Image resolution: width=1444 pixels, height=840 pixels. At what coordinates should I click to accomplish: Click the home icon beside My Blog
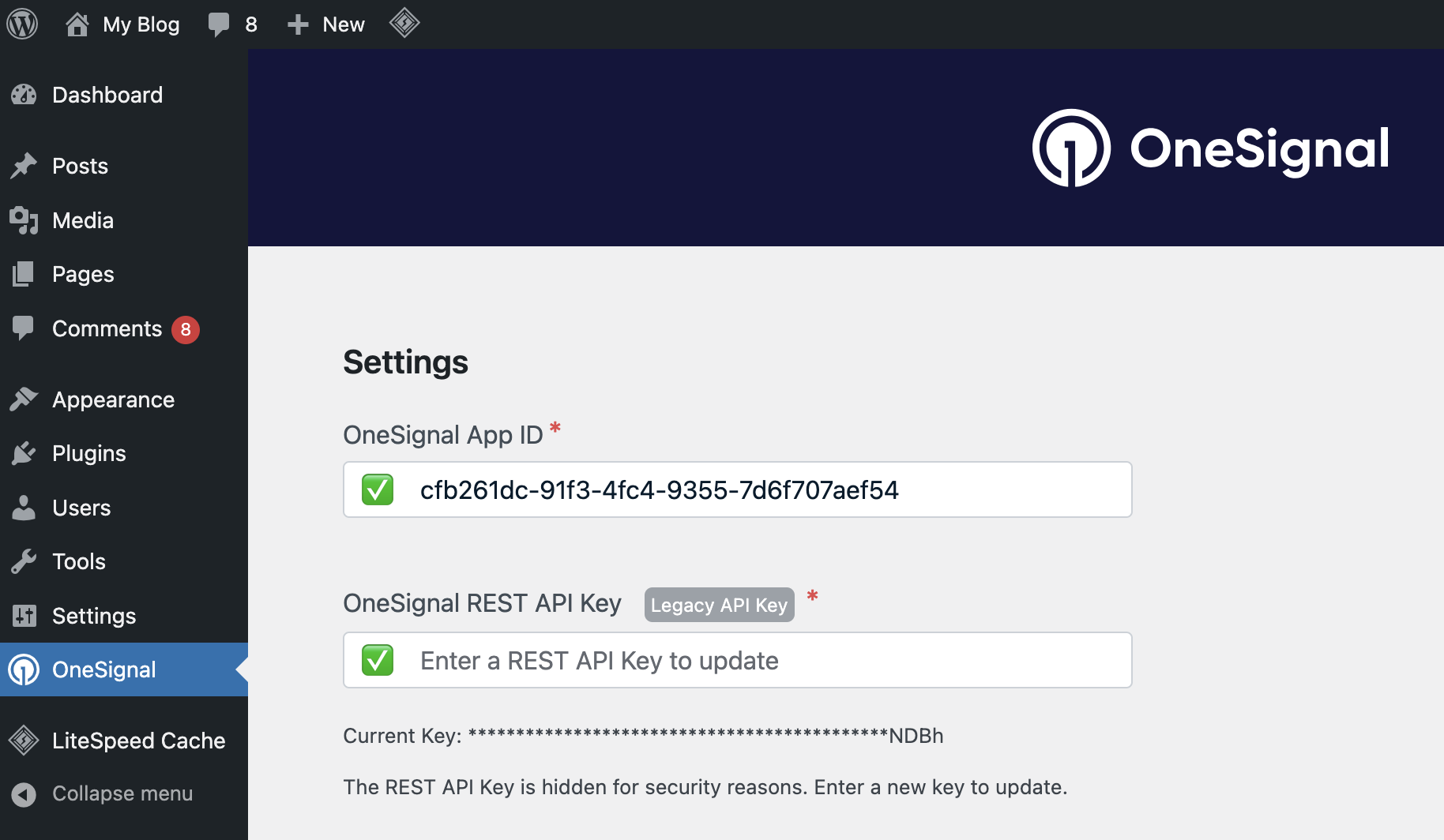click(77, 24)
